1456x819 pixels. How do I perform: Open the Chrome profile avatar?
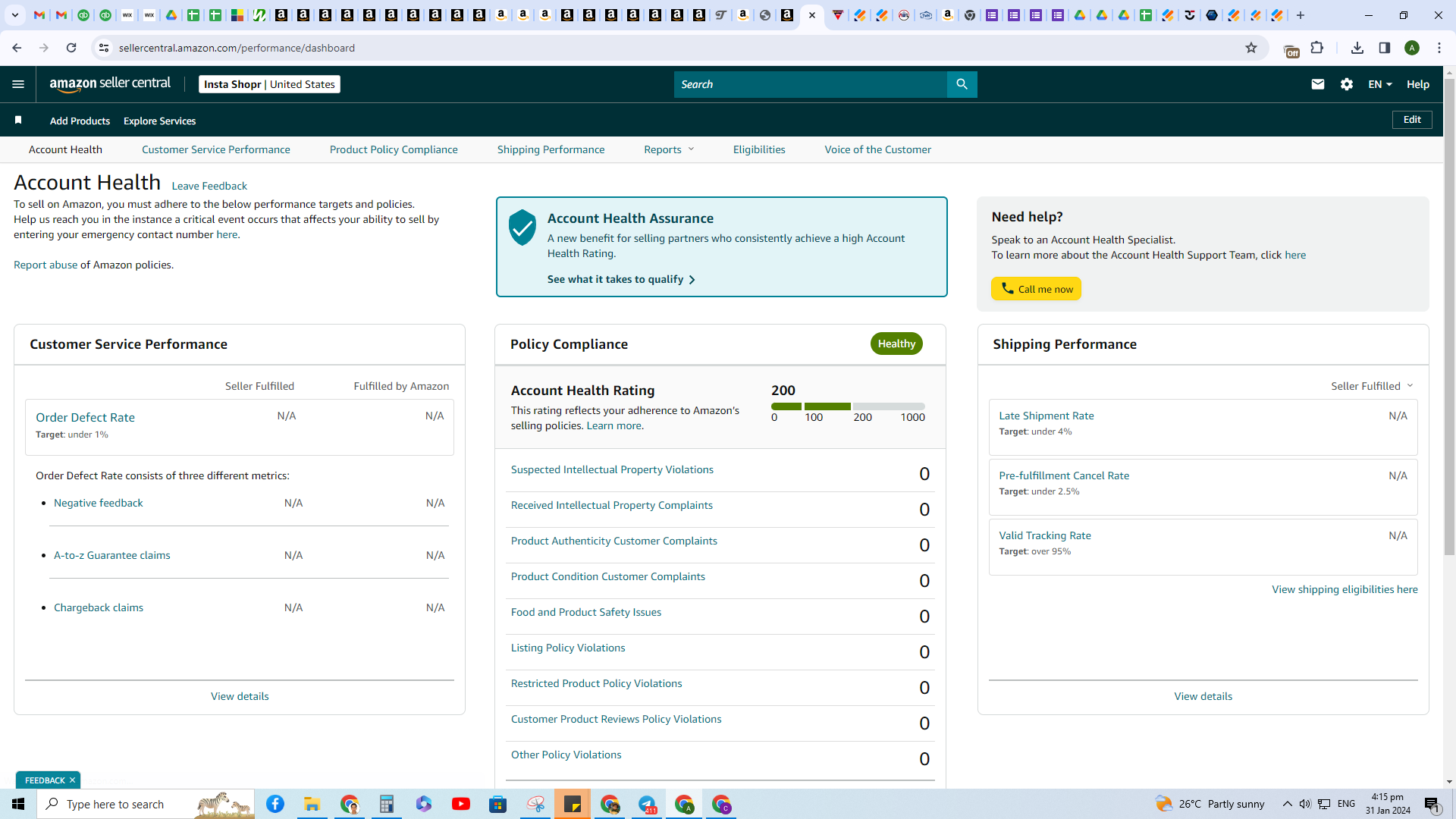pyautogui.click(x=1412, y=48)
